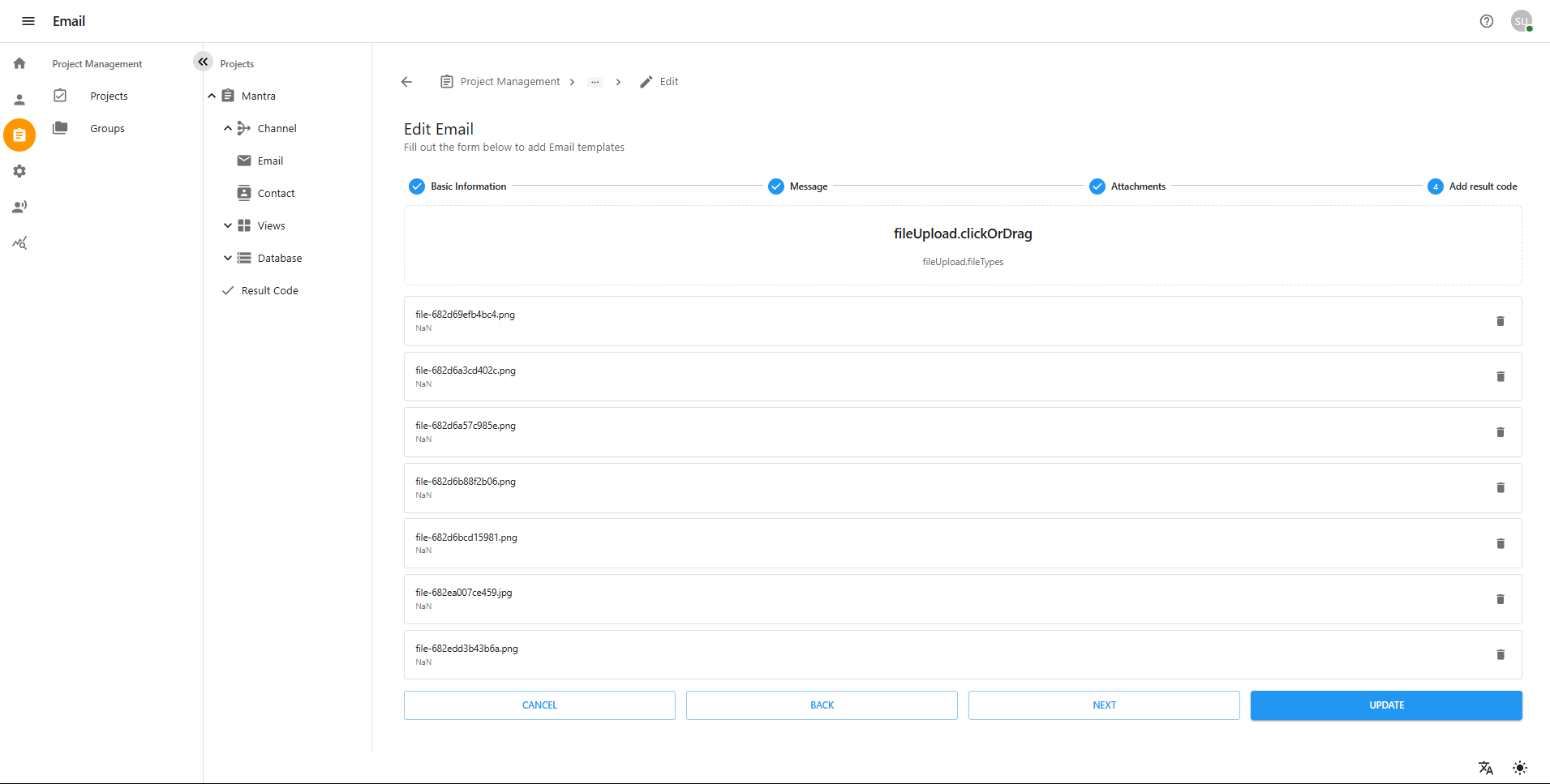
Task: Click the analytics chart icon in sidebar
Action: tap(19, 242)
